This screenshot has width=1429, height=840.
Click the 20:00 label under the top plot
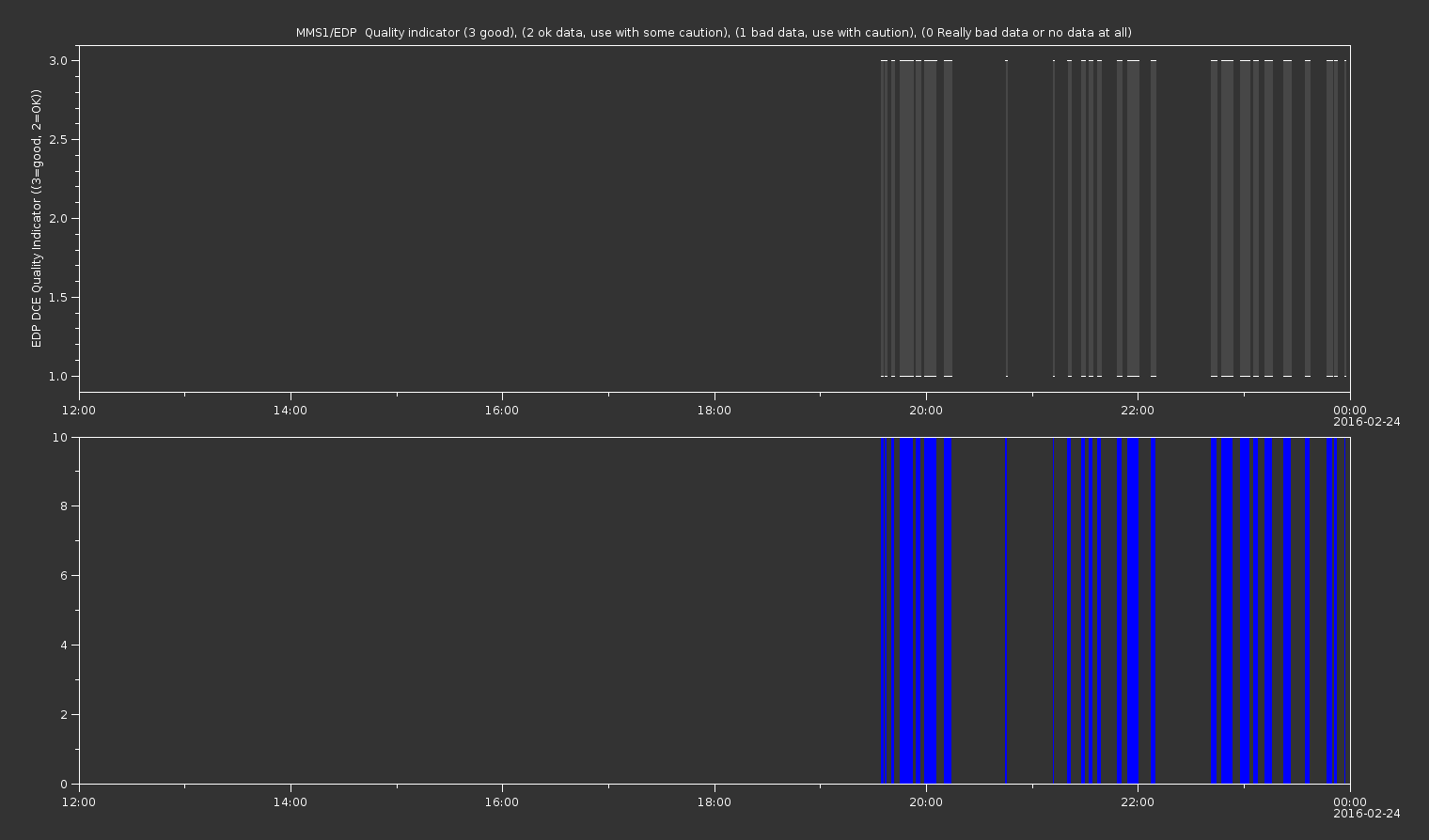pos(926,409)
